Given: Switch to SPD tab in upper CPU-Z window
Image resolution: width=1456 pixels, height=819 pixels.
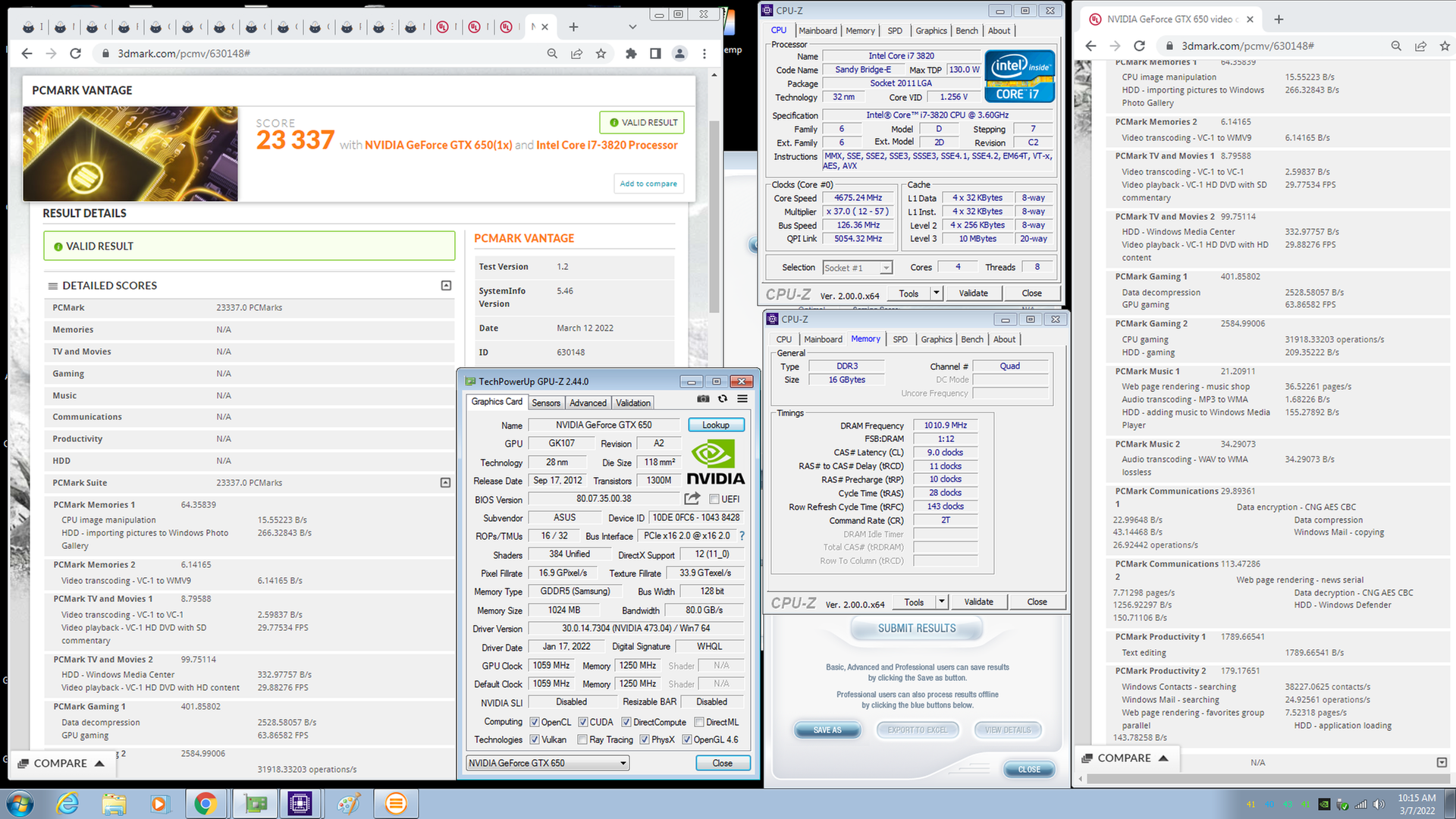Looking at the screenshot, I should click(x=895, y=30).
